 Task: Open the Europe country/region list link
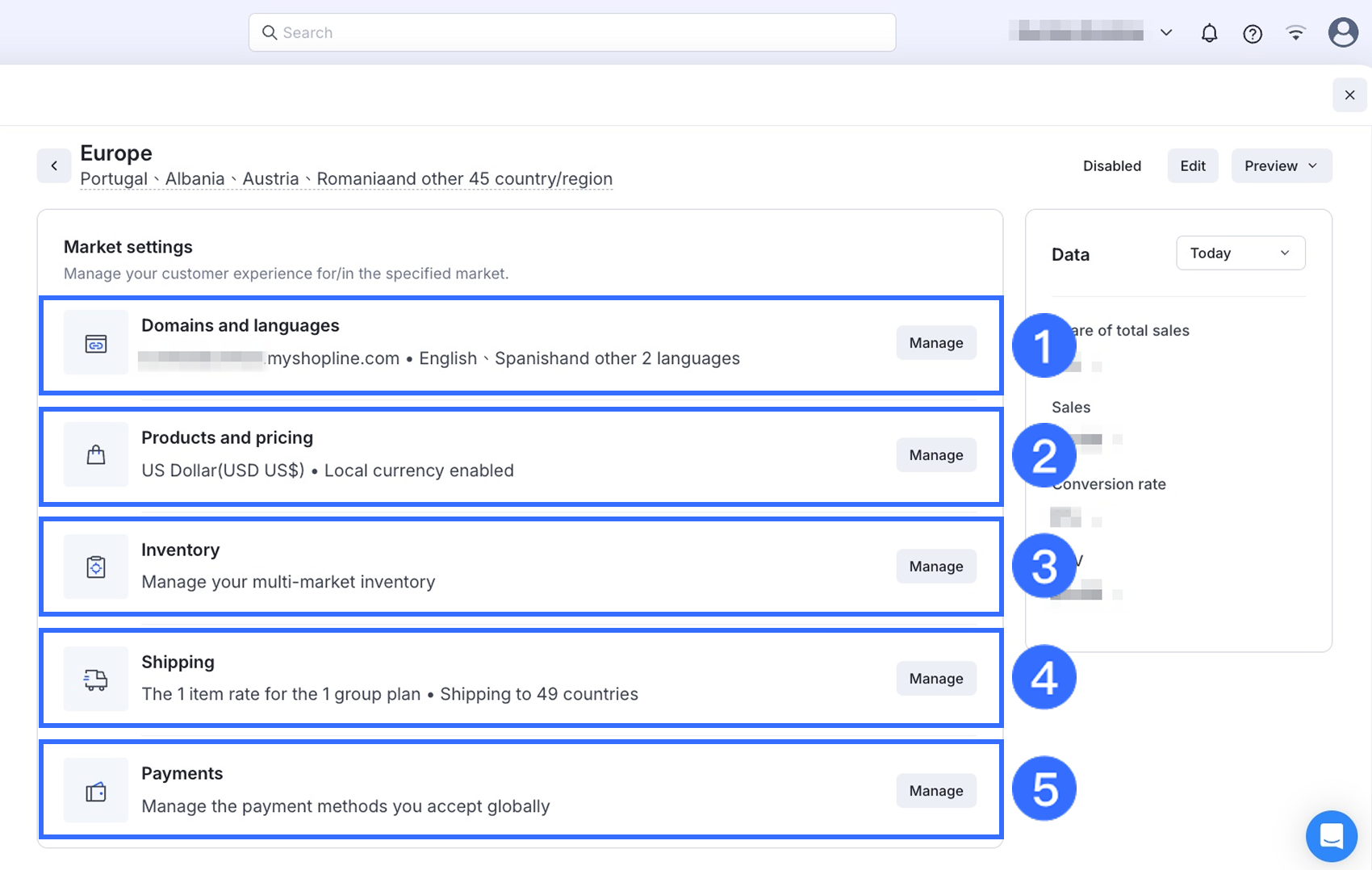pos(346,179)
